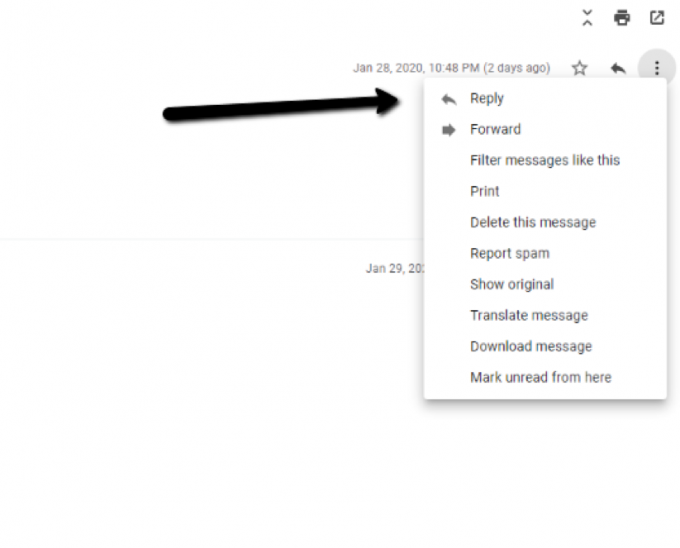The width and height of the screenshot is (680, 548).
Task: Select Translate message option
Action: coord(545,315)
